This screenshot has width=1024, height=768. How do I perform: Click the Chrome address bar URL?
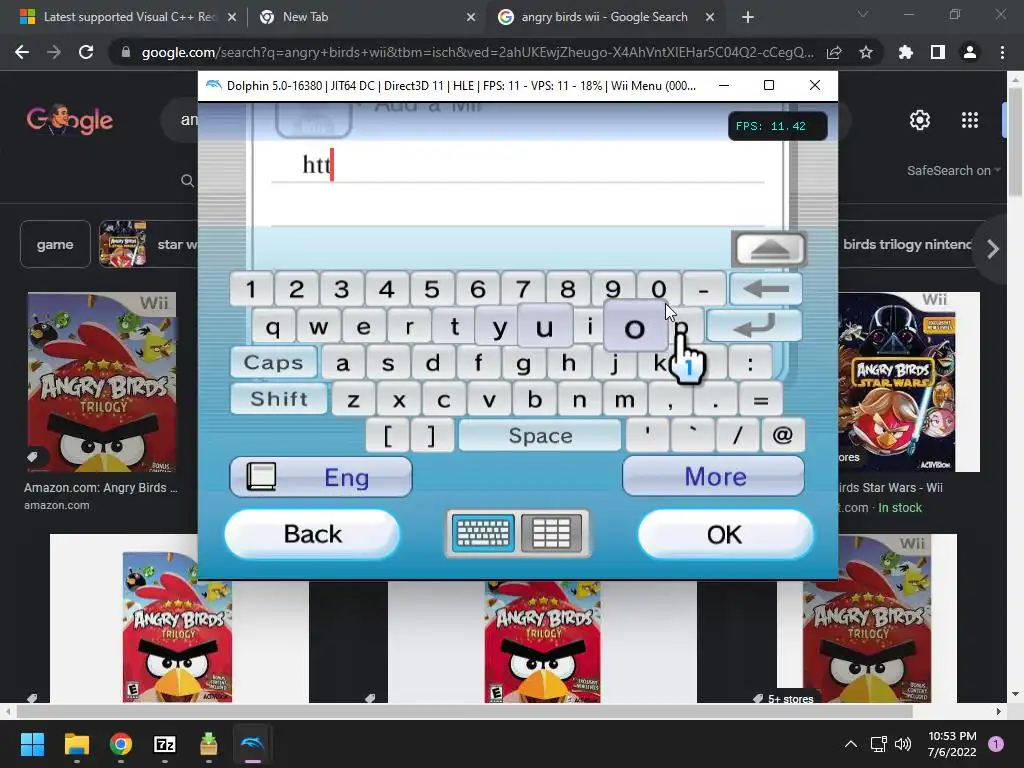[478, 52]
